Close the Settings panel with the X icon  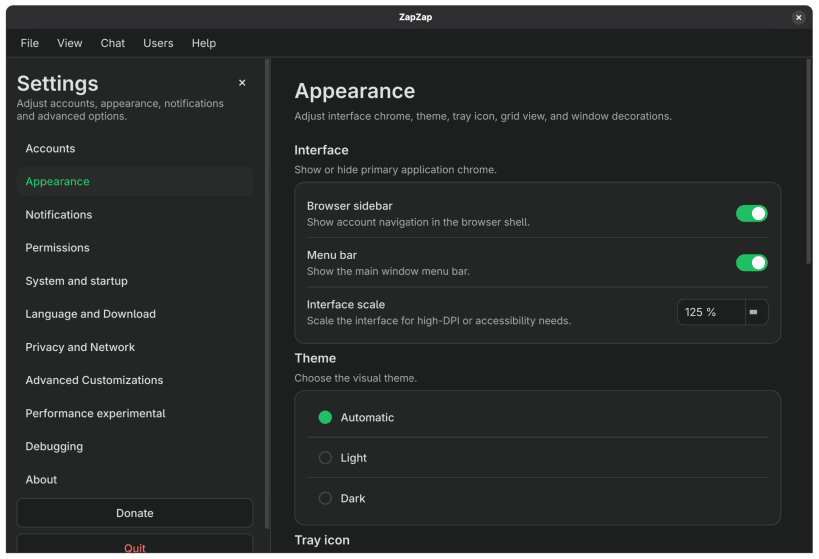click(x=242, y=83)
